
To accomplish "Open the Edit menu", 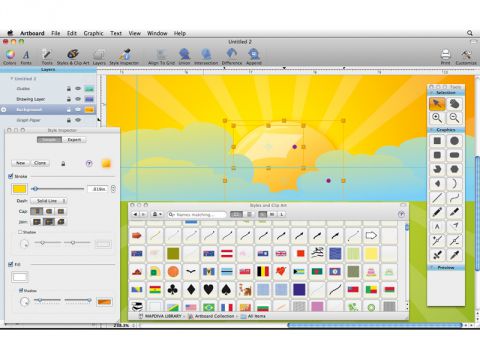I will click(x=72, y=33).
